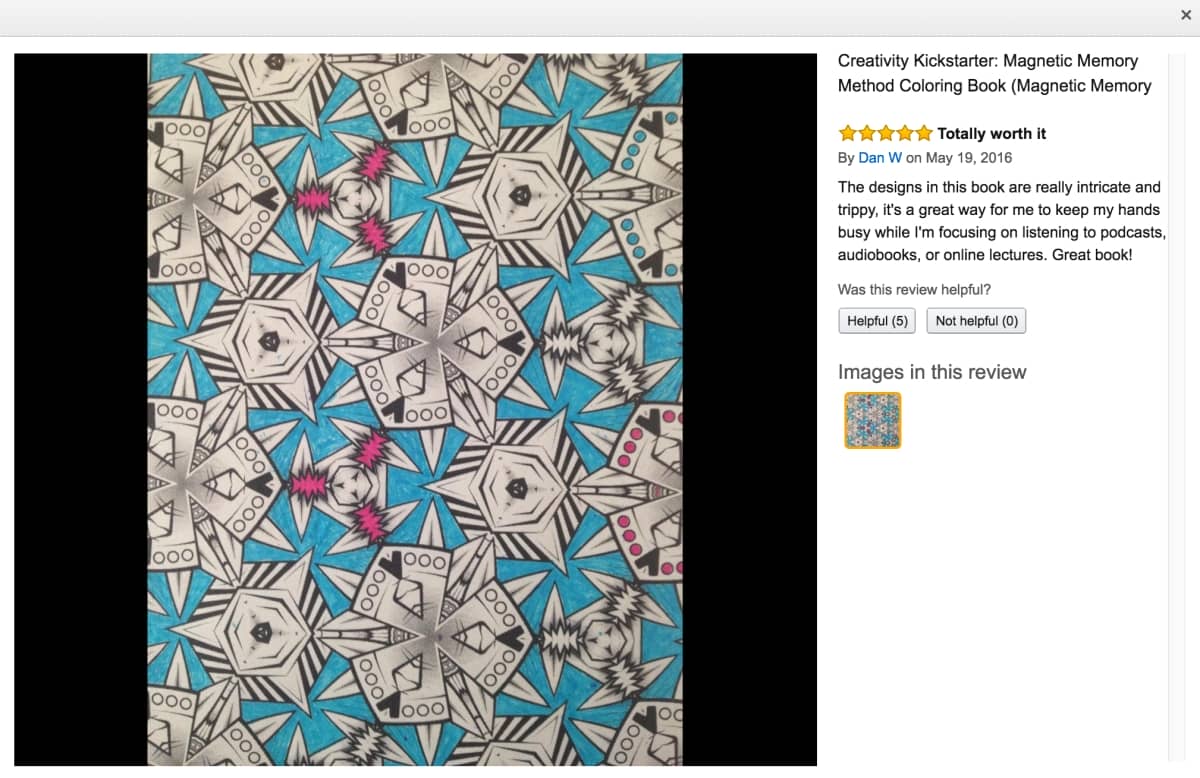The width and height of the screenshot is (1200, 778).
Task: Click the second star of the review rating
Action: click(x=865, y=132)
